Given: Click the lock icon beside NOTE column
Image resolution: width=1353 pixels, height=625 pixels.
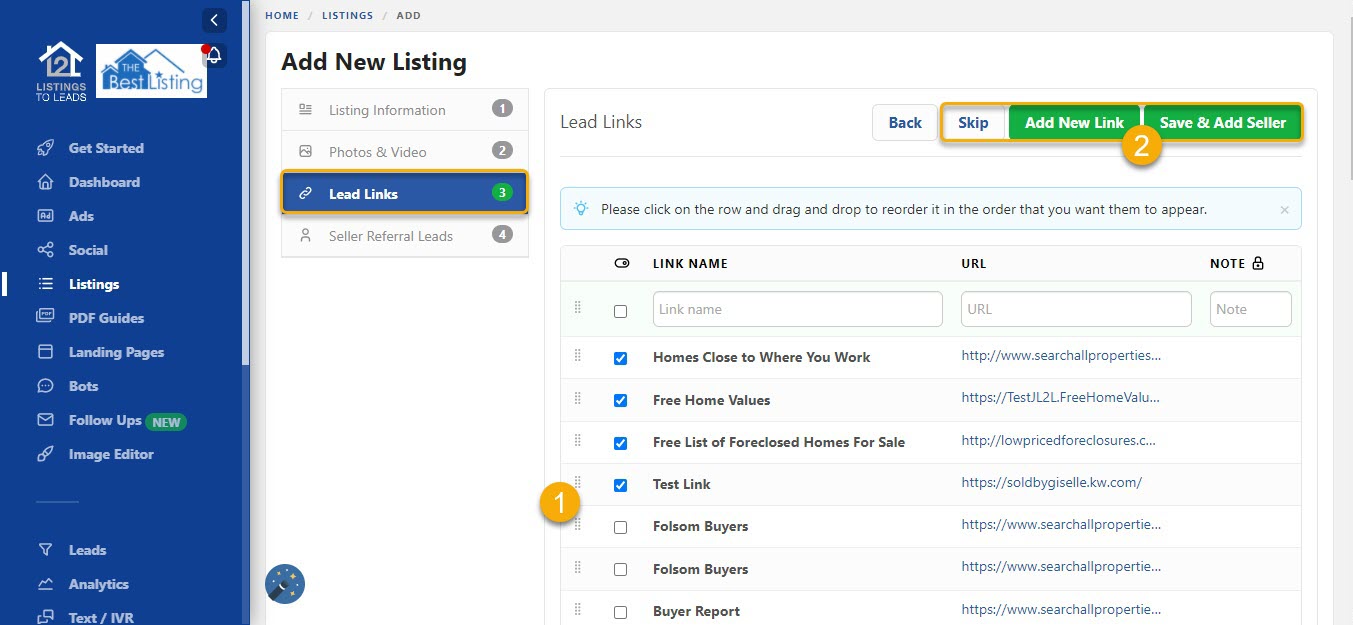Looking at the screenshot, I should point(1256,262).
